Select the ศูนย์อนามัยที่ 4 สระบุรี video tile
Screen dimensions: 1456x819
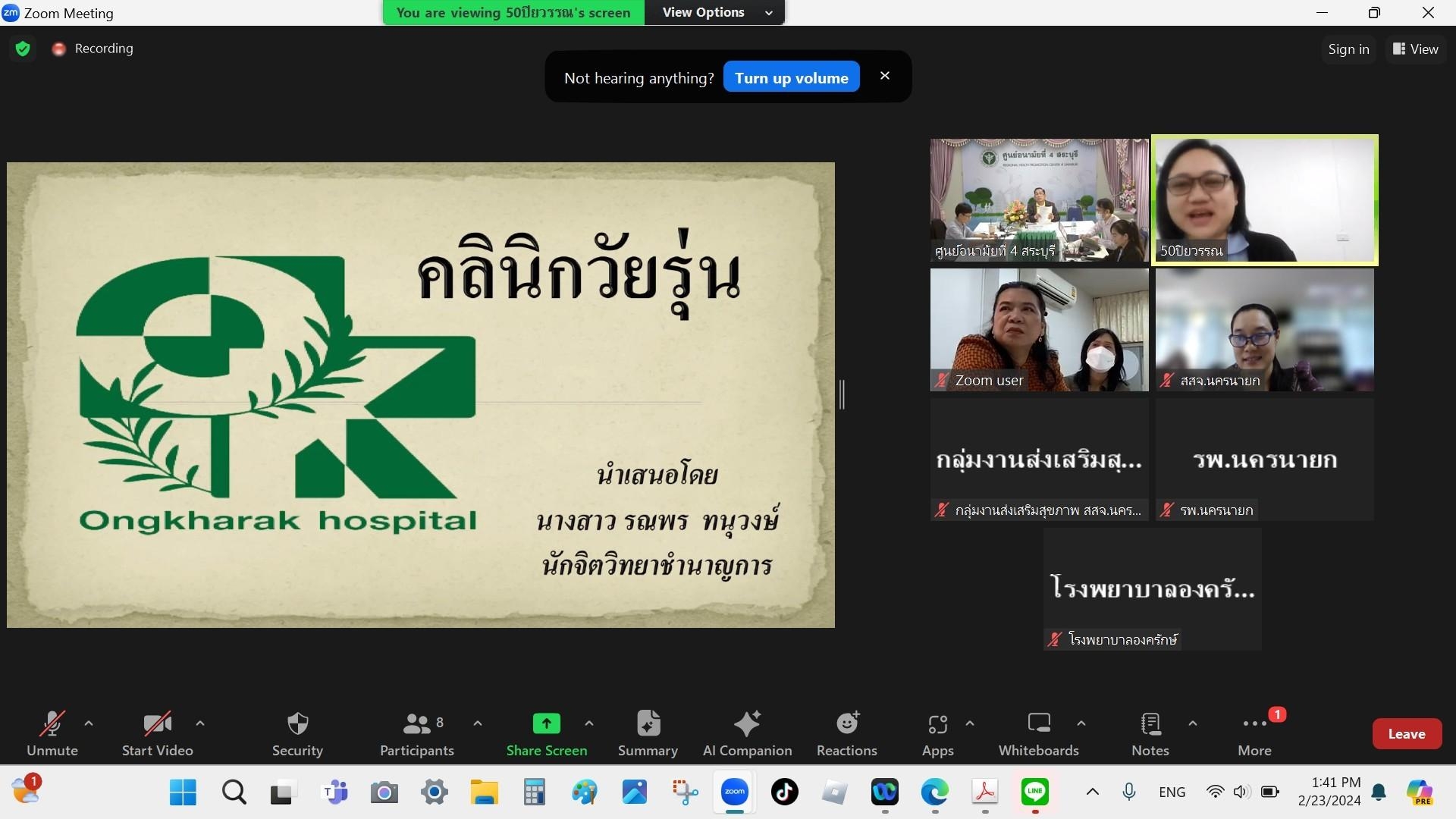[1040, 200]
